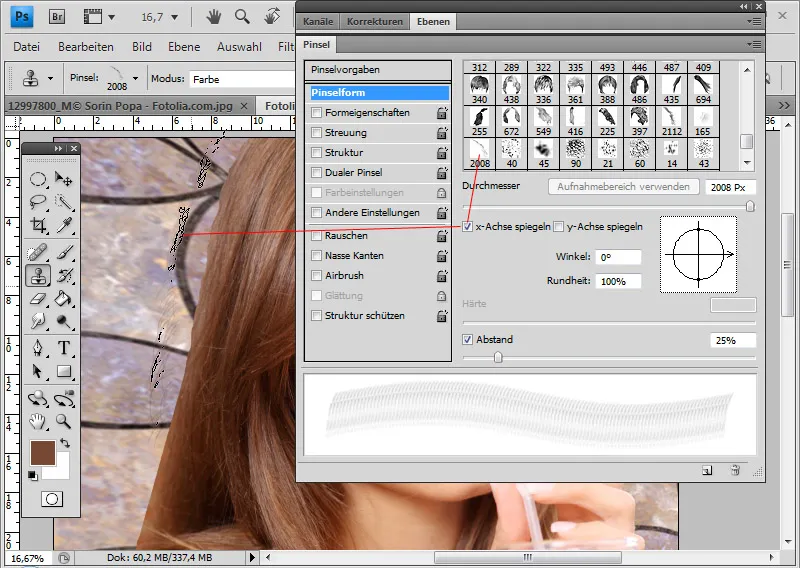Viewport: 800px width, 568px height.
Task: Open the zoom level 16,7 dropdown
Action: (174, 17)
